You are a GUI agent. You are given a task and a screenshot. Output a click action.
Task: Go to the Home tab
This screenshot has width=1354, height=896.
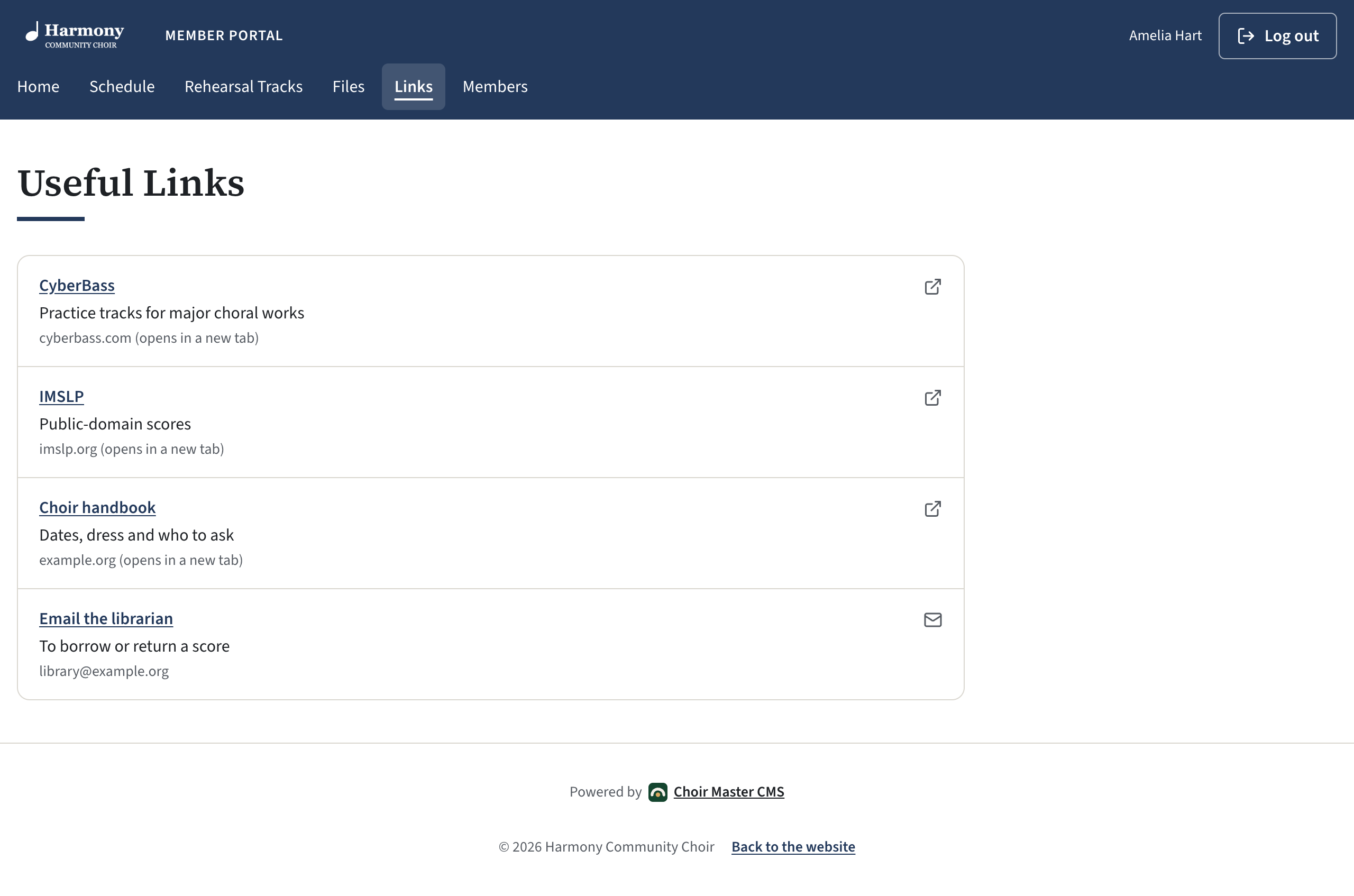[x=38, y=87]
